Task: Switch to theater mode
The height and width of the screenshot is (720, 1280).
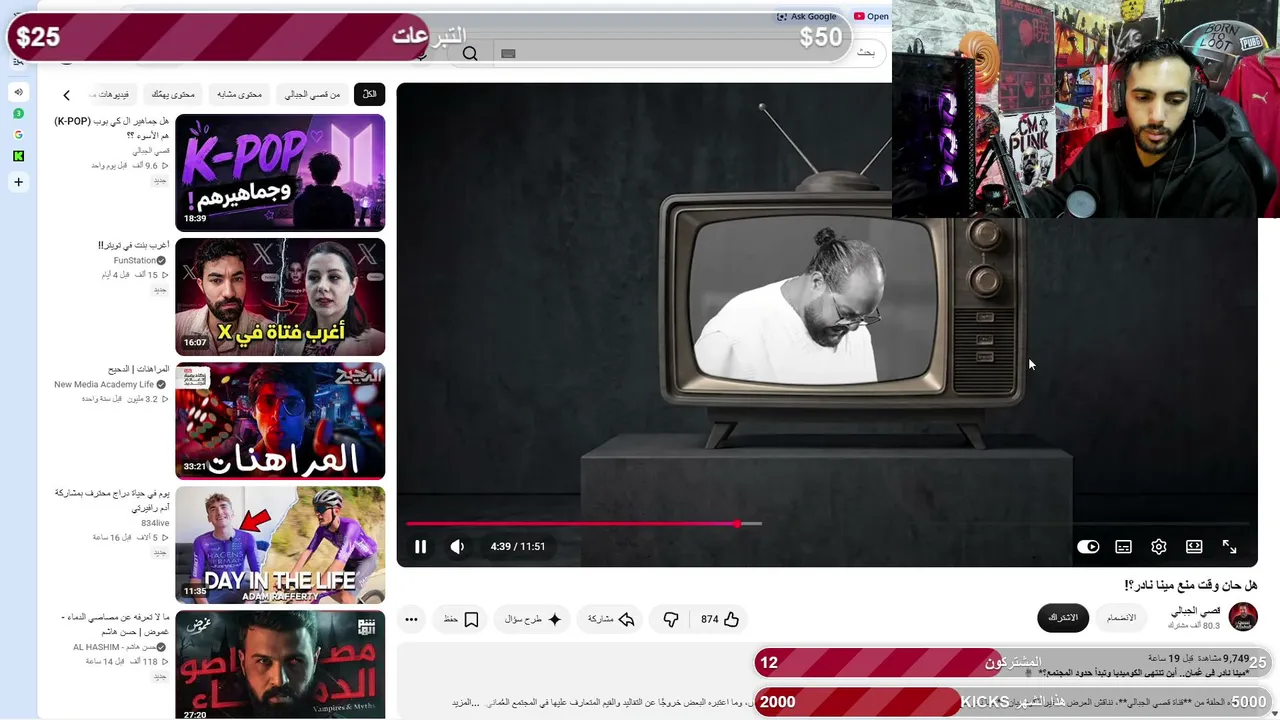Action: tap(1194, 547)
